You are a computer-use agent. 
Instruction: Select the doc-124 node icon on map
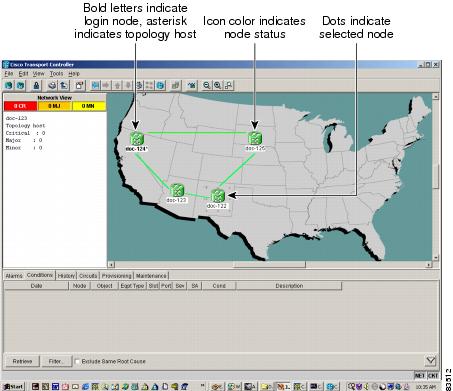click(137, 139)
